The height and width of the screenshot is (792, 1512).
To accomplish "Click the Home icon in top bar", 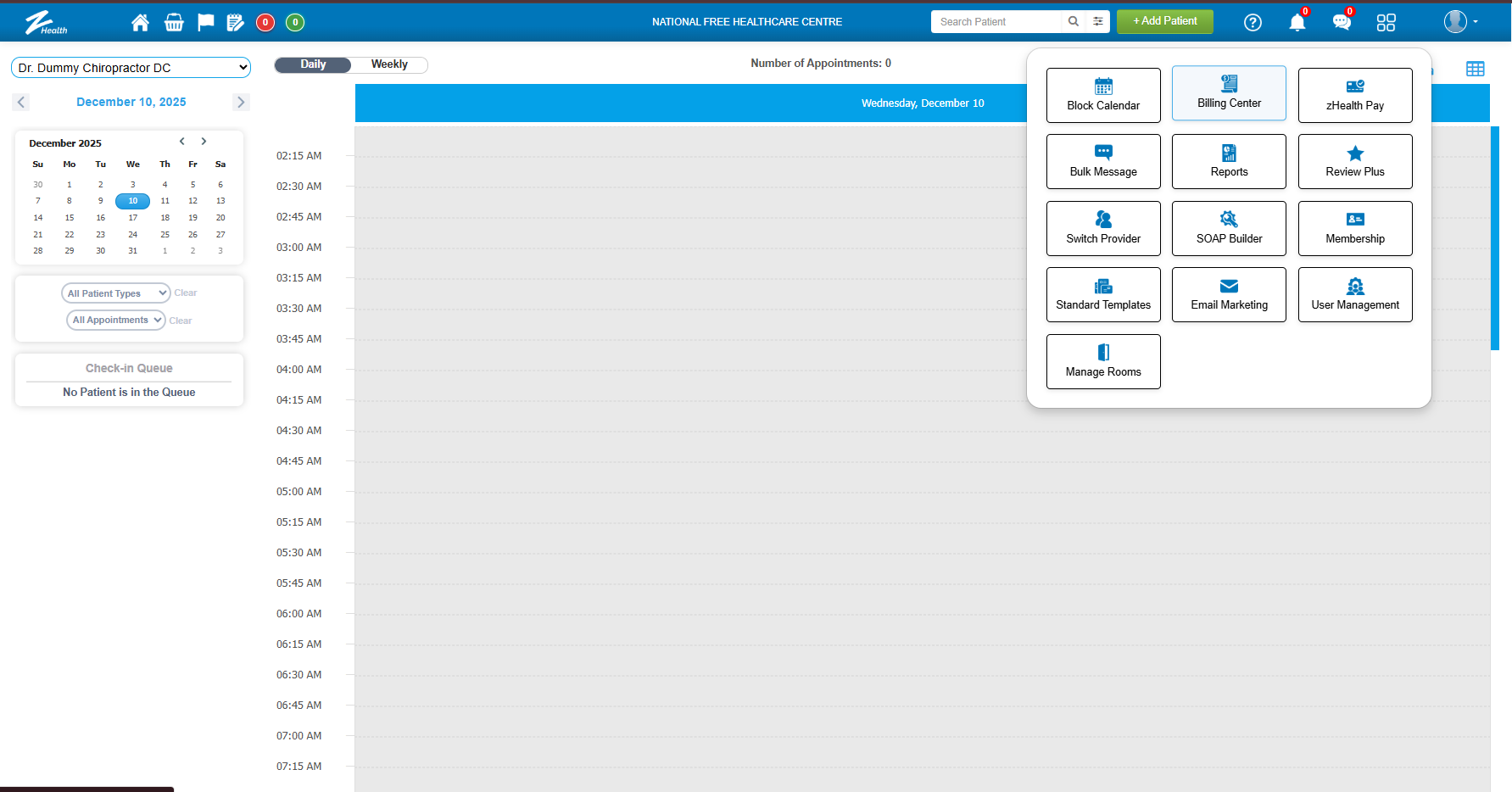I will pyautogui.click(x=140, y=22).
